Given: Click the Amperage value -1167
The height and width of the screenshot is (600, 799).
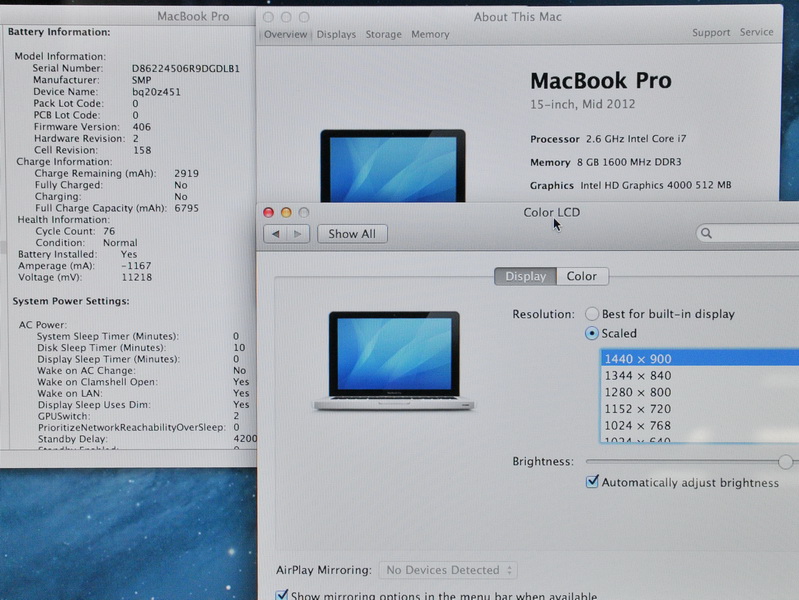Looking at the screenshot, I should [136, 266].
